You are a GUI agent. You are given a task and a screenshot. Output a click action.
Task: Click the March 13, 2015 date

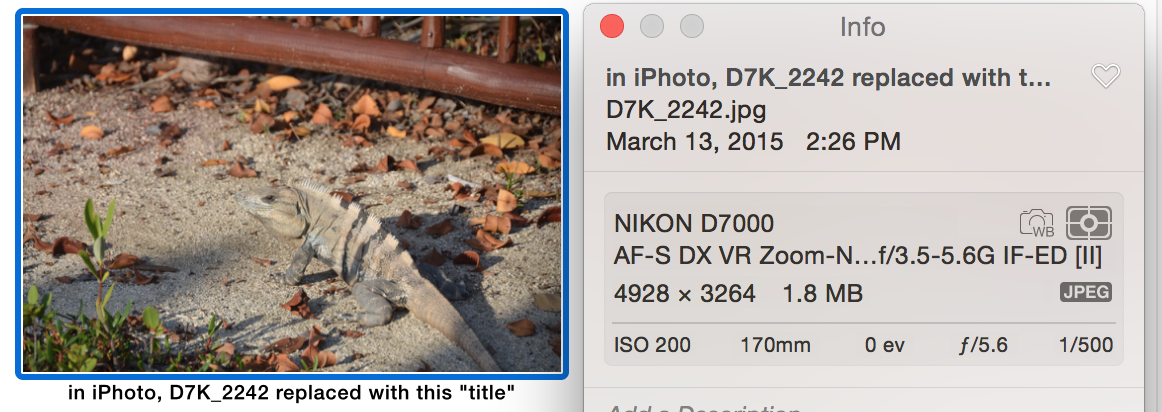tap(694, 142)
